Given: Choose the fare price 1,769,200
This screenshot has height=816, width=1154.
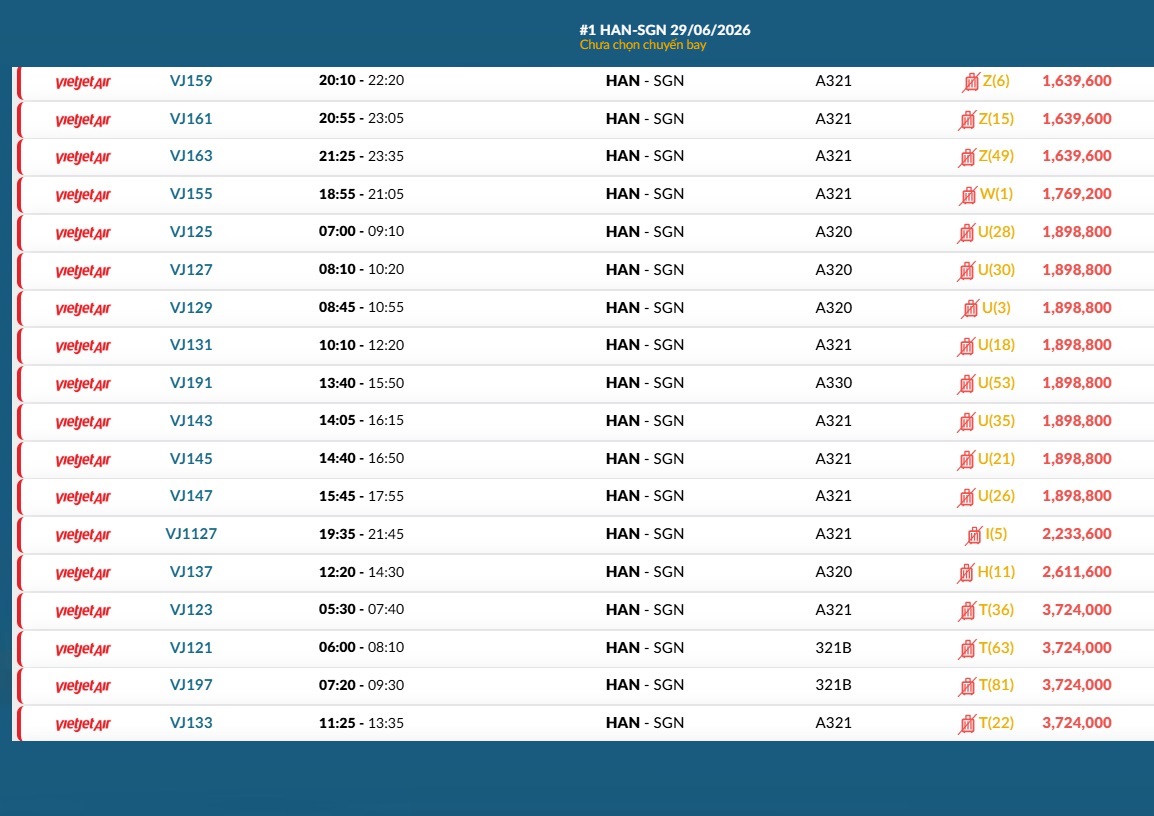Looking at the screenshot, I should (1077, 194).
